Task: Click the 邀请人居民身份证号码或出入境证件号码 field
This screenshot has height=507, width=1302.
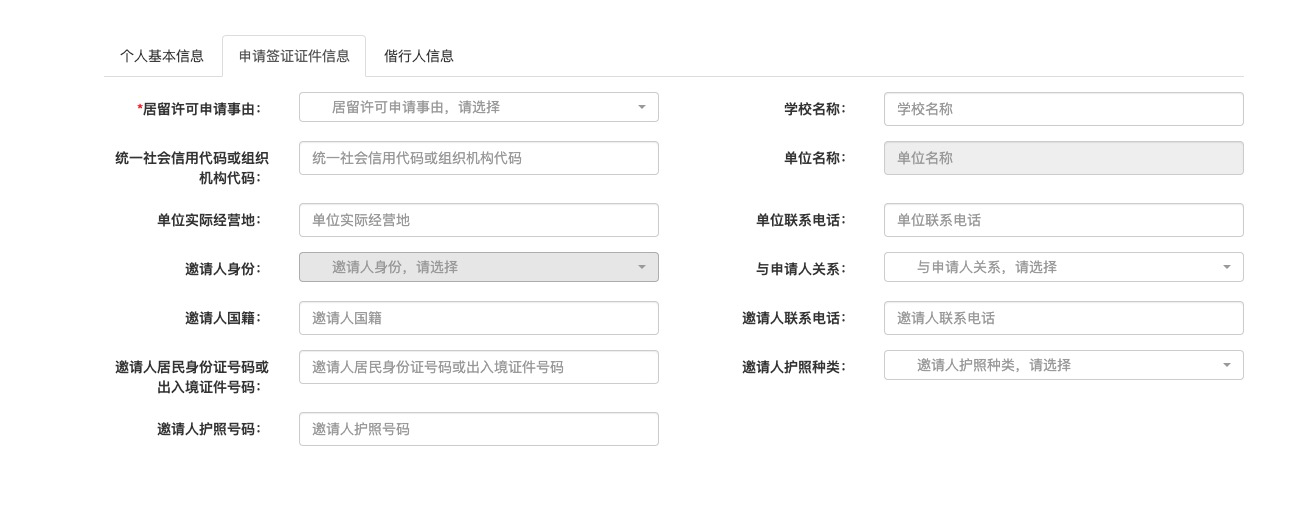Action: (478, 367)
